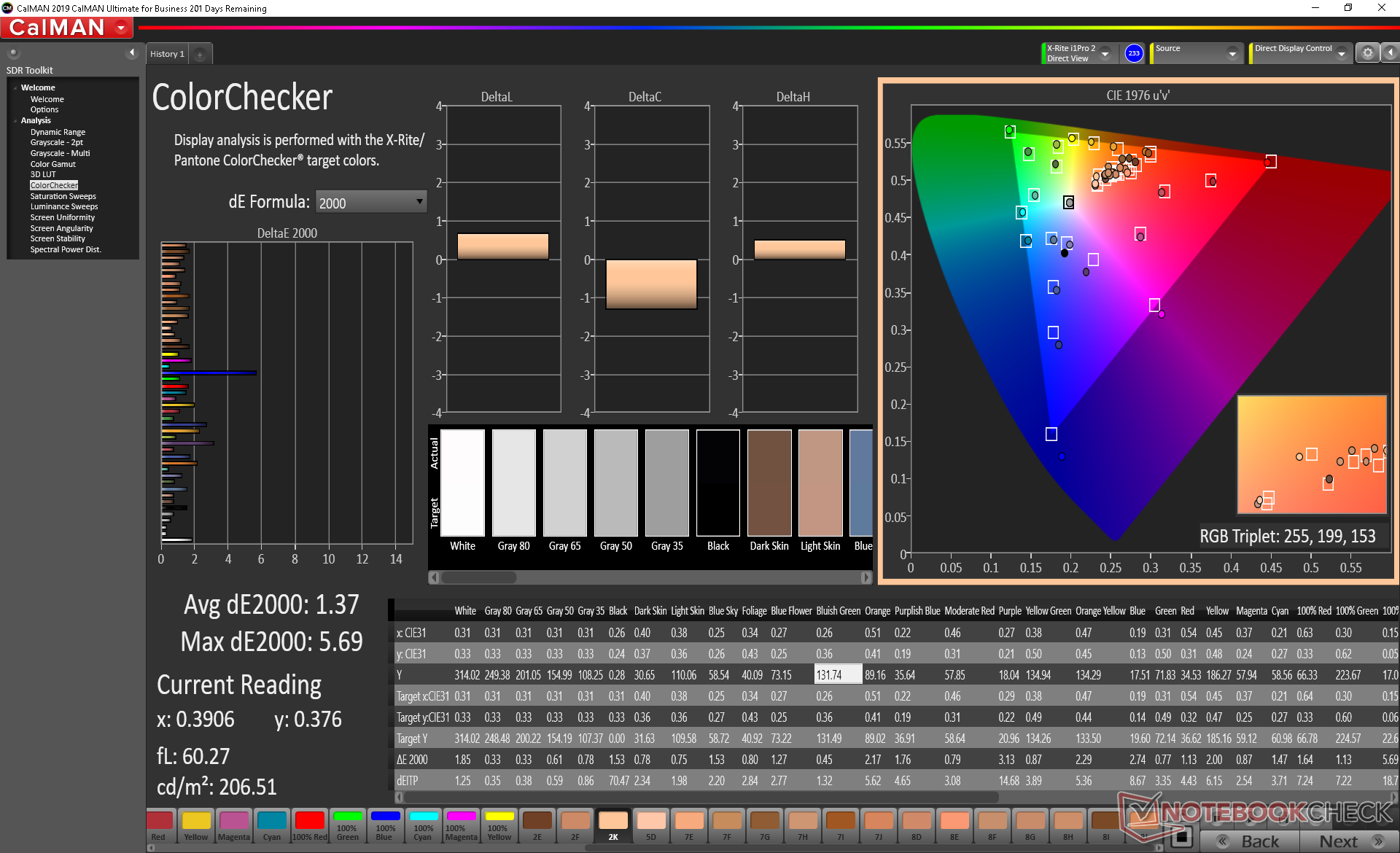Collapse the SDR Toolkit sidebar arrow

(x=131, y=52)
